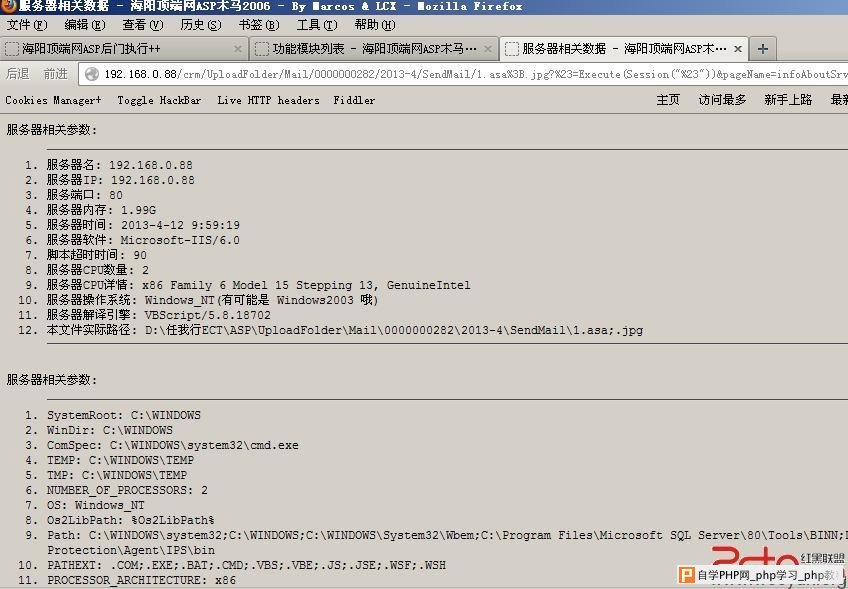Click the 前进 forward button
The width and height of the screenshot is (848, 589).
(56, 74)
